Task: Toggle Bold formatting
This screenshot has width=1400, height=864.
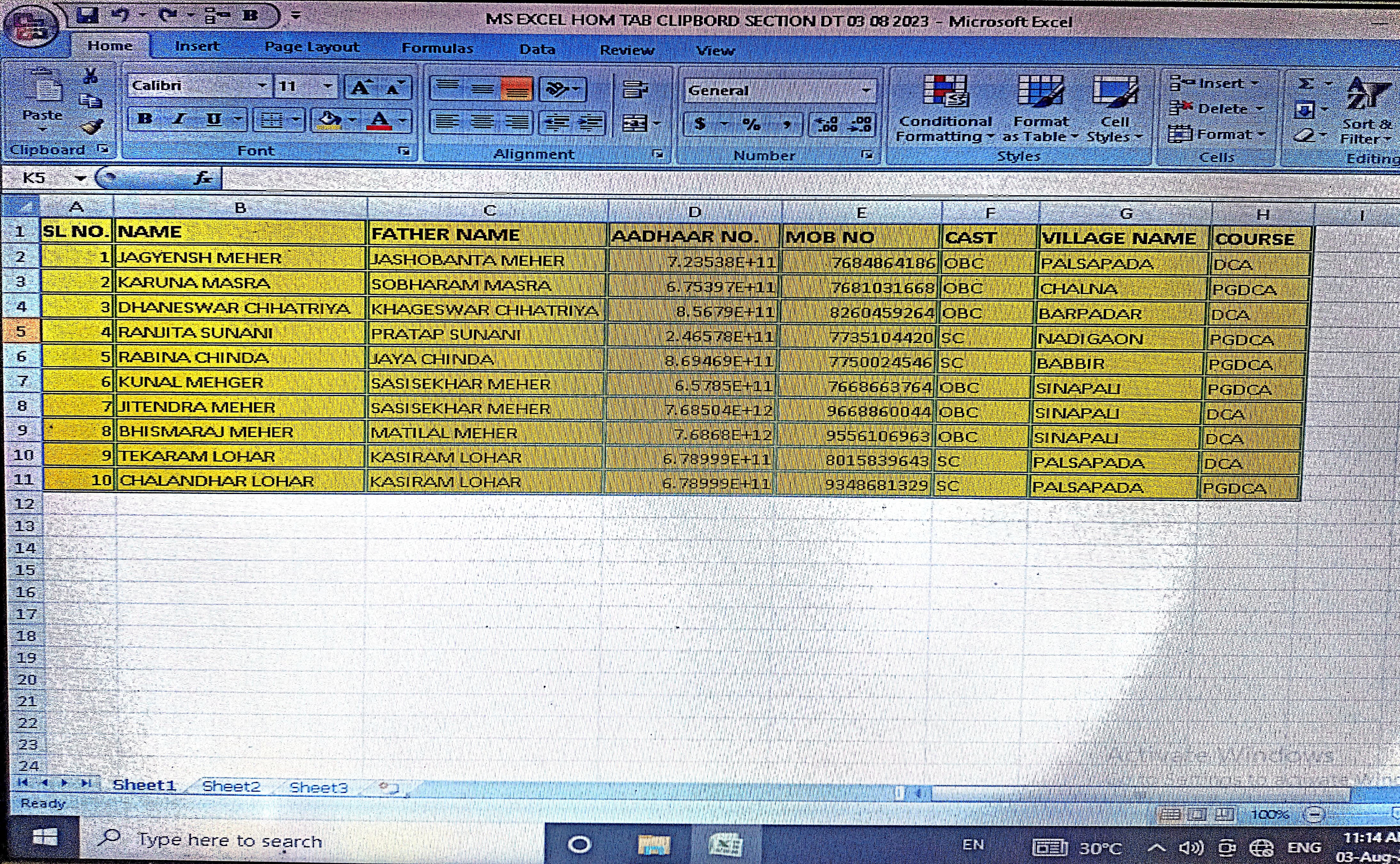Action: point(145,119)
